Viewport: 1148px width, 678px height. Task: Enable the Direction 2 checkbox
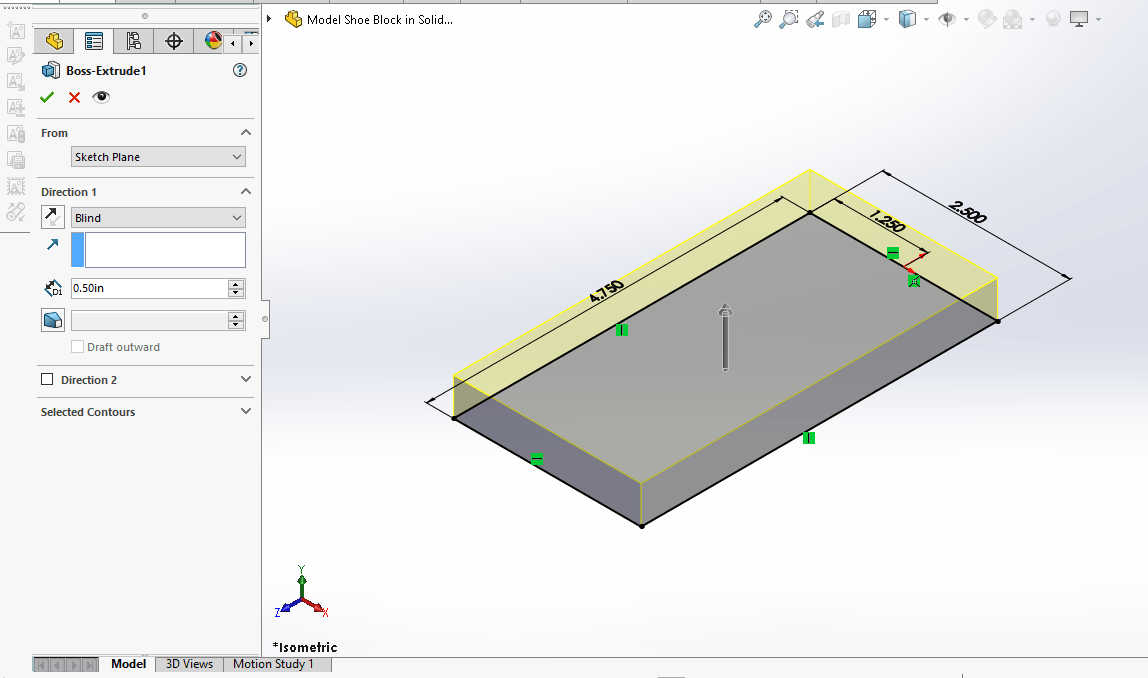[47, 380]
